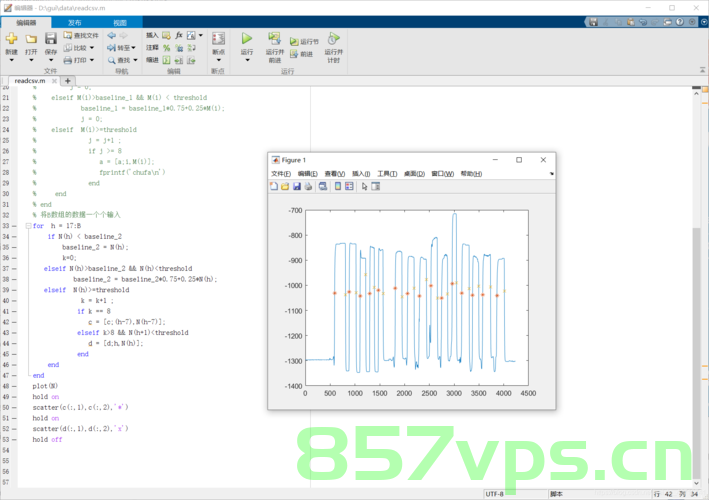Image resolution: width=709 pixels, height=500 pixels.
Task: Click Insert Legend icon in Figure 1 toolbar
Action: tap(349, 186)
